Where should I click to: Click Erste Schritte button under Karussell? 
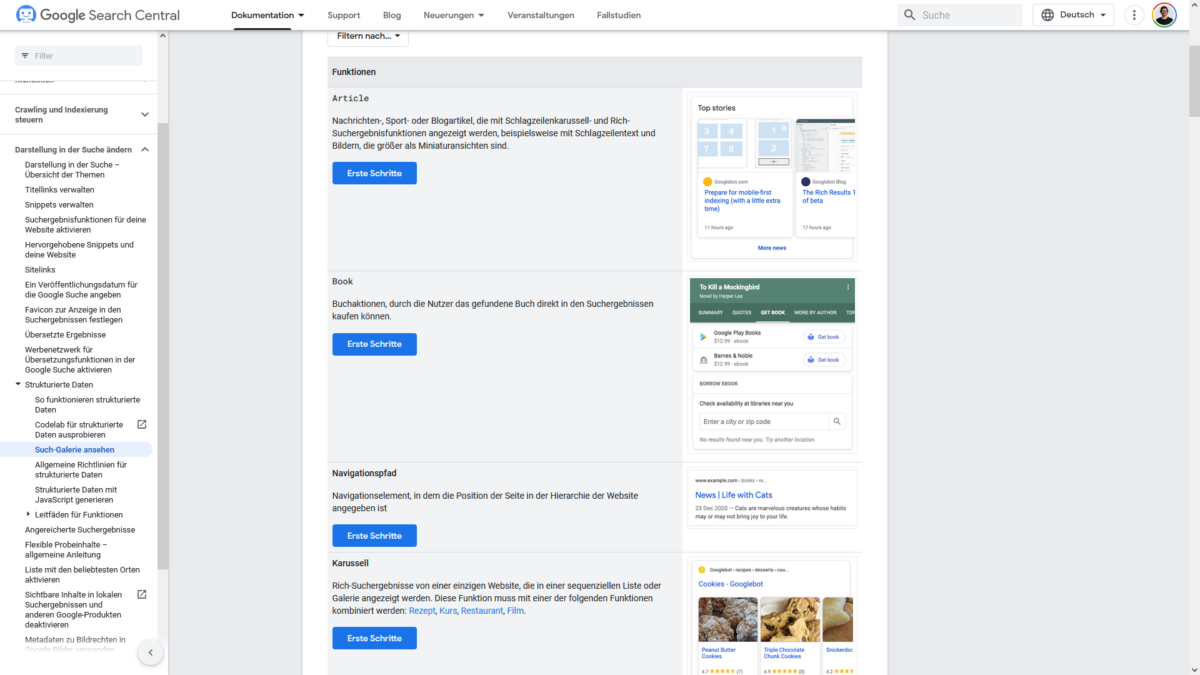point(374,638)
